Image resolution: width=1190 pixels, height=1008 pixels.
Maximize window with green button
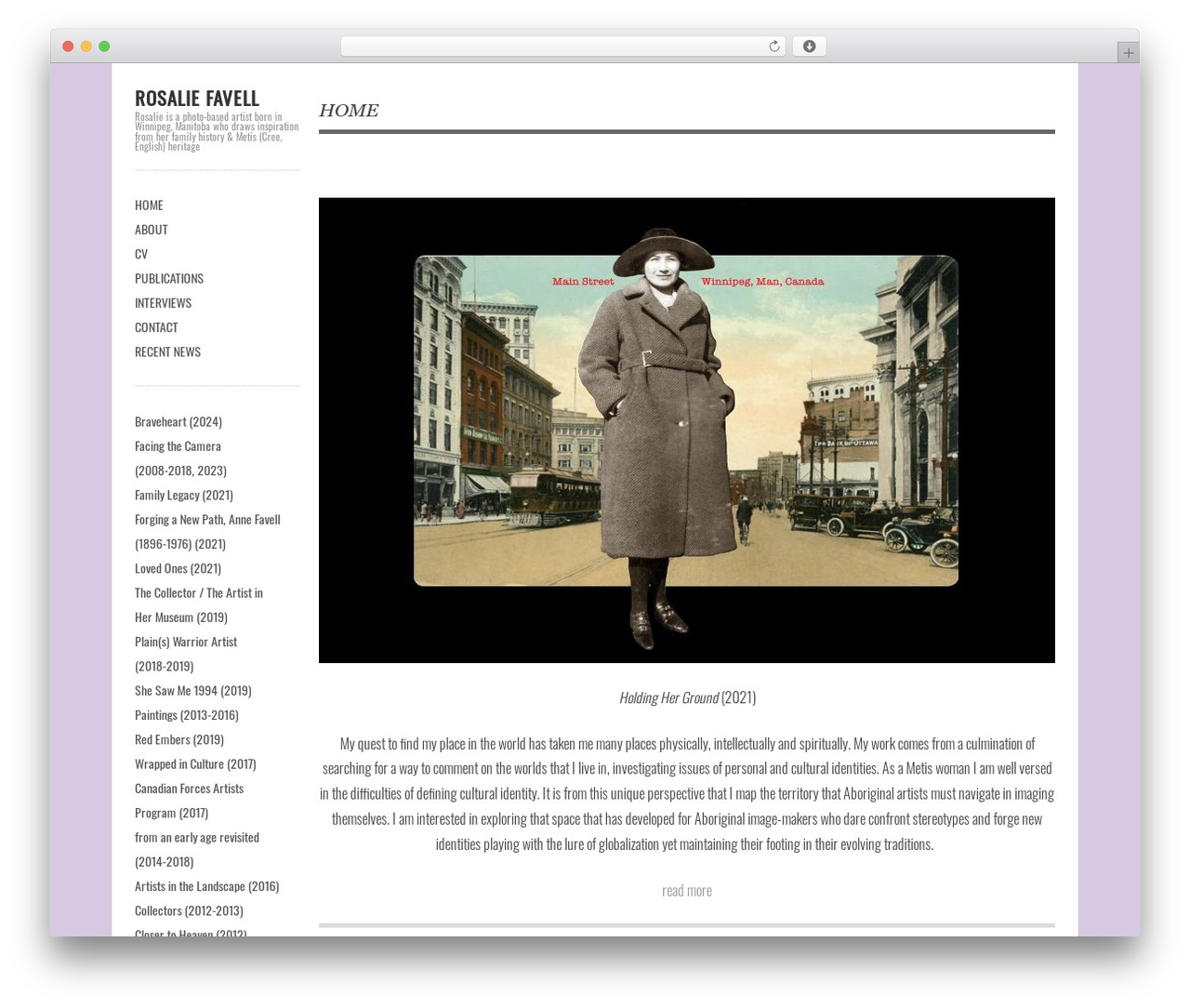click(x=104, y=46)
